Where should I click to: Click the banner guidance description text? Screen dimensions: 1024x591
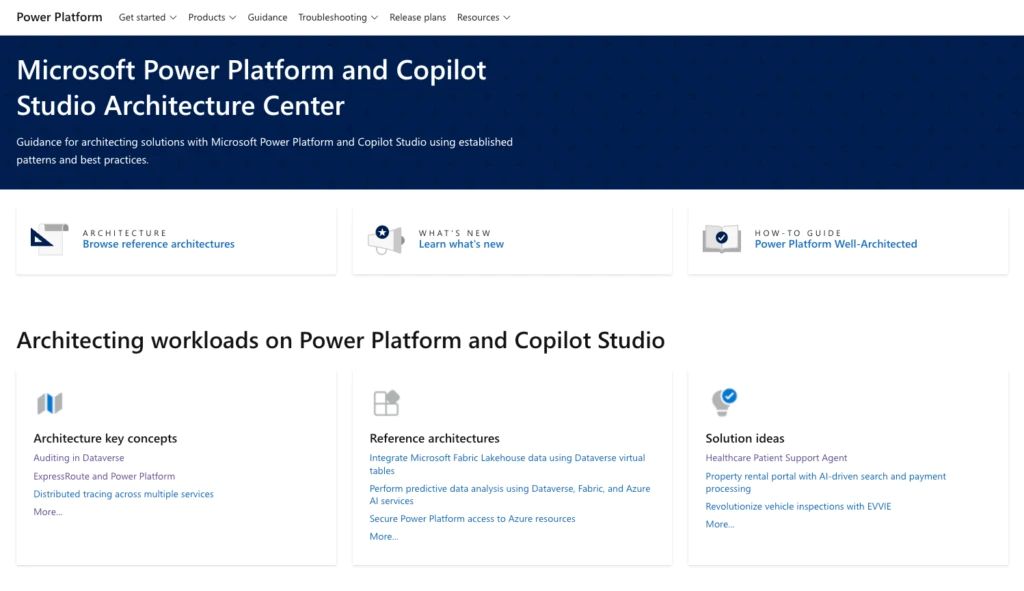click(x=264, y=151)
